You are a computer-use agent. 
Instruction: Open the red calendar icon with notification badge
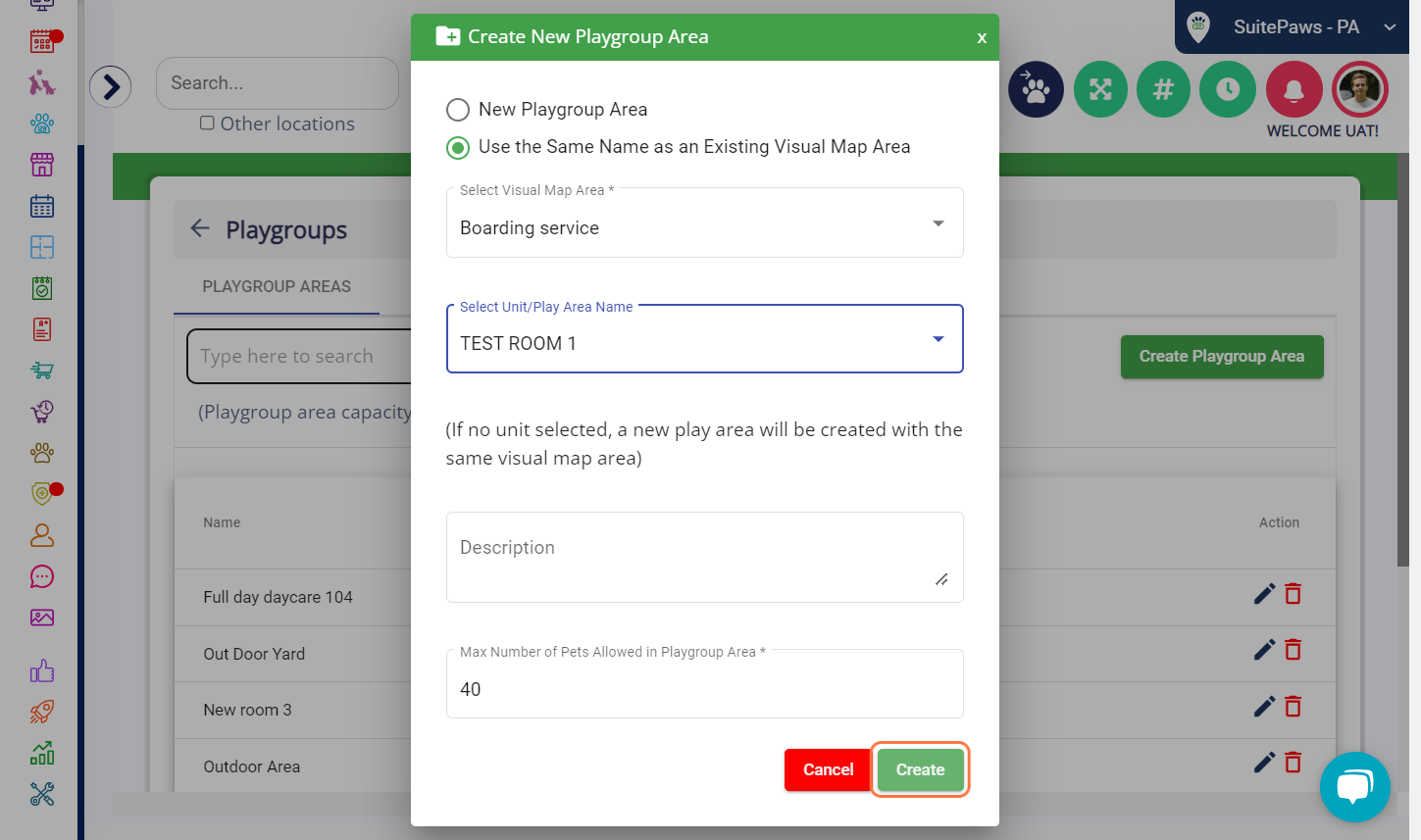pos(42,41)
